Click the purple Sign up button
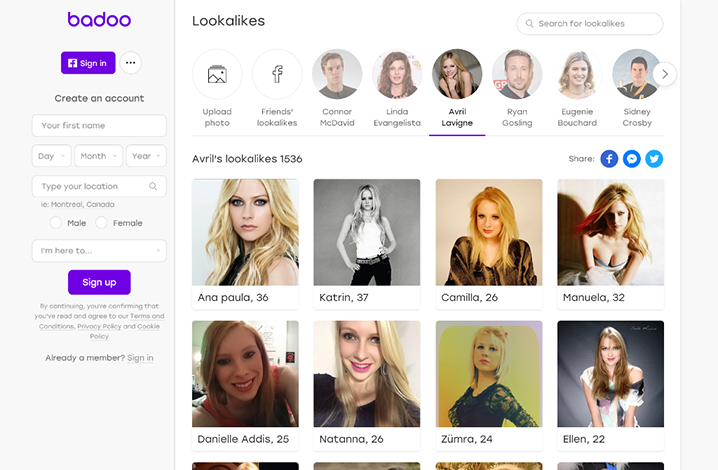The image size is (718, 470). coord(99,282)
